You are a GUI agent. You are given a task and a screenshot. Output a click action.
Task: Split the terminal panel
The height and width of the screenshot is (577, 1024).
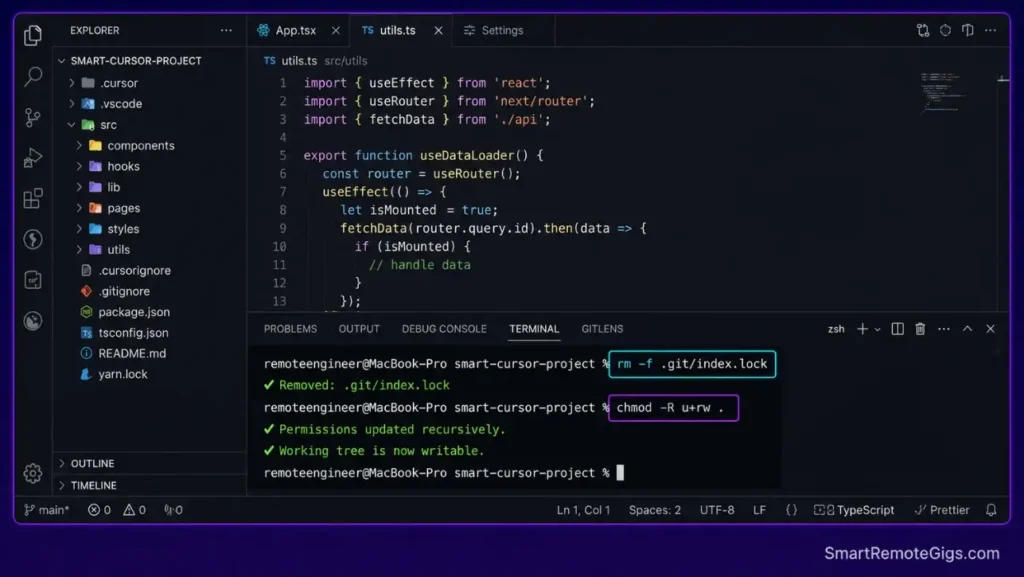click(898, 329)
